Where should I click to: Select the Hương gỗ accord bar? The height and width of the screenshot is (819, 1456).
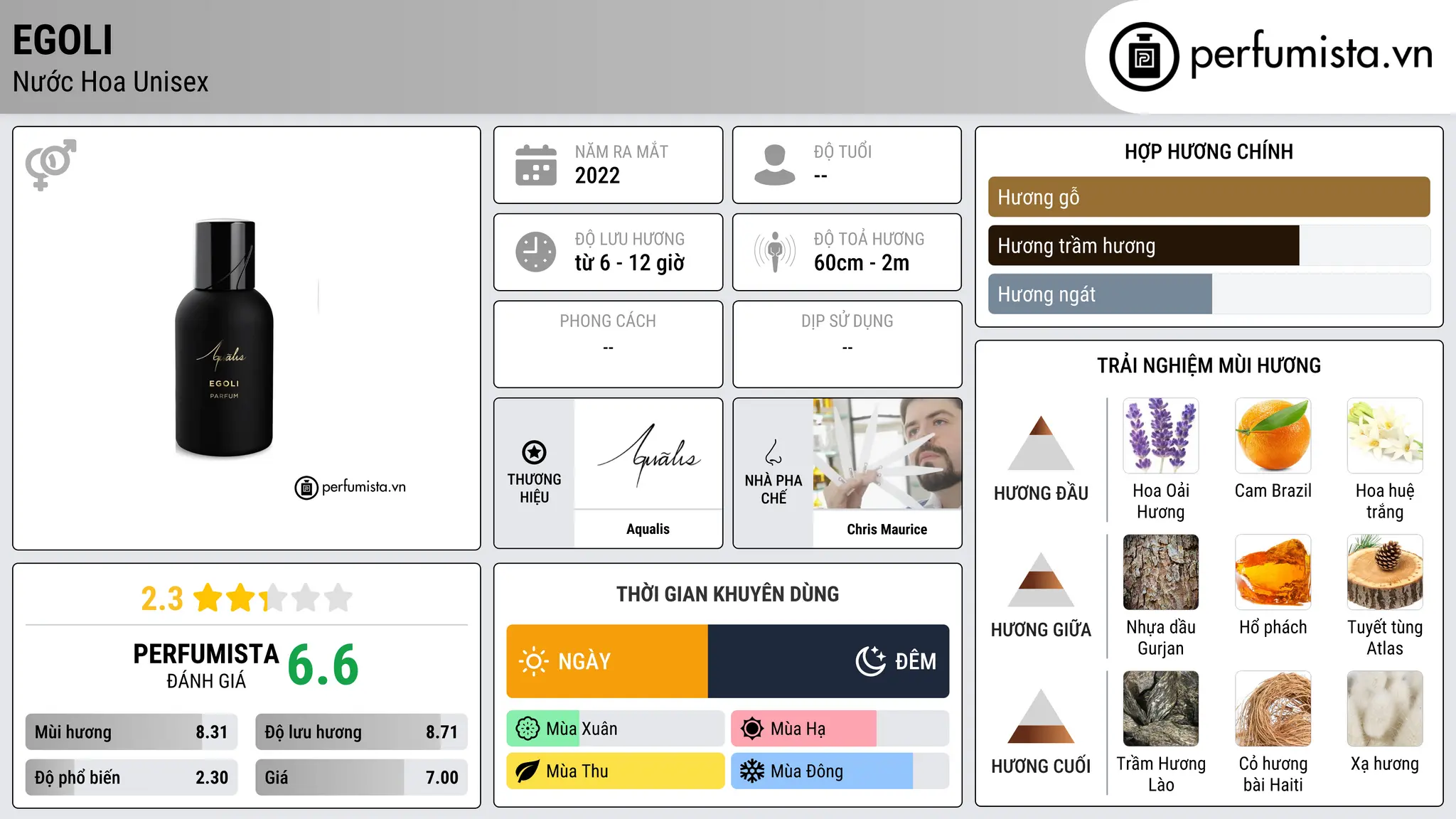tap(1209, 197)
